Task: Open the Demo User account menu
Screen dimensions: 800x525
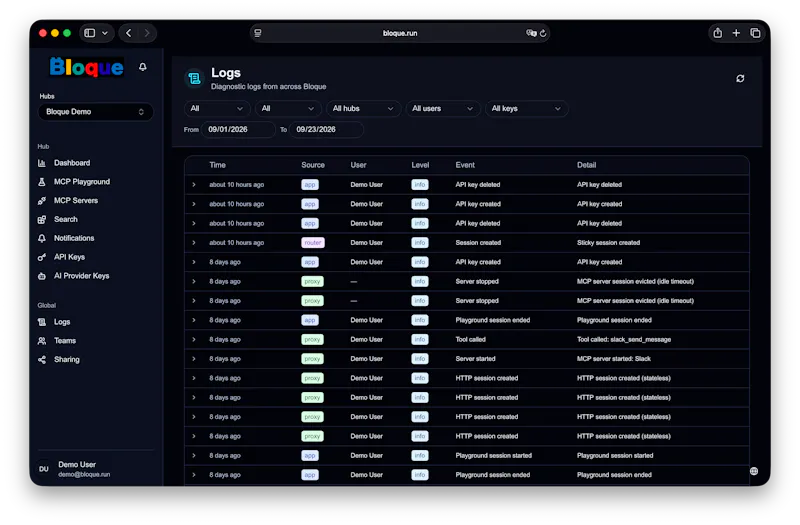Action: [95, 469]
